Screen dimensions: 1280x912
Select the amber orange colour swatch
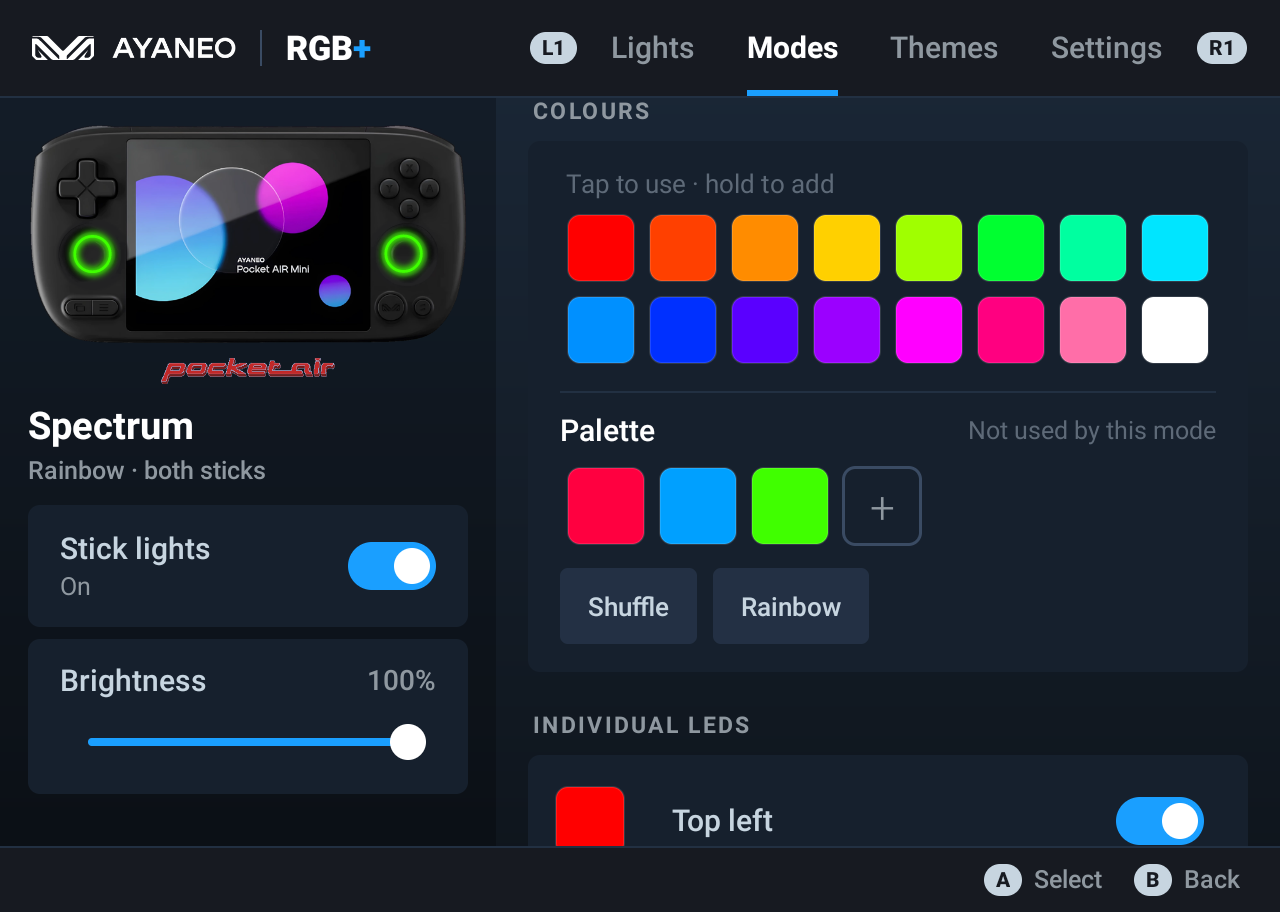(x=765, y=248)
